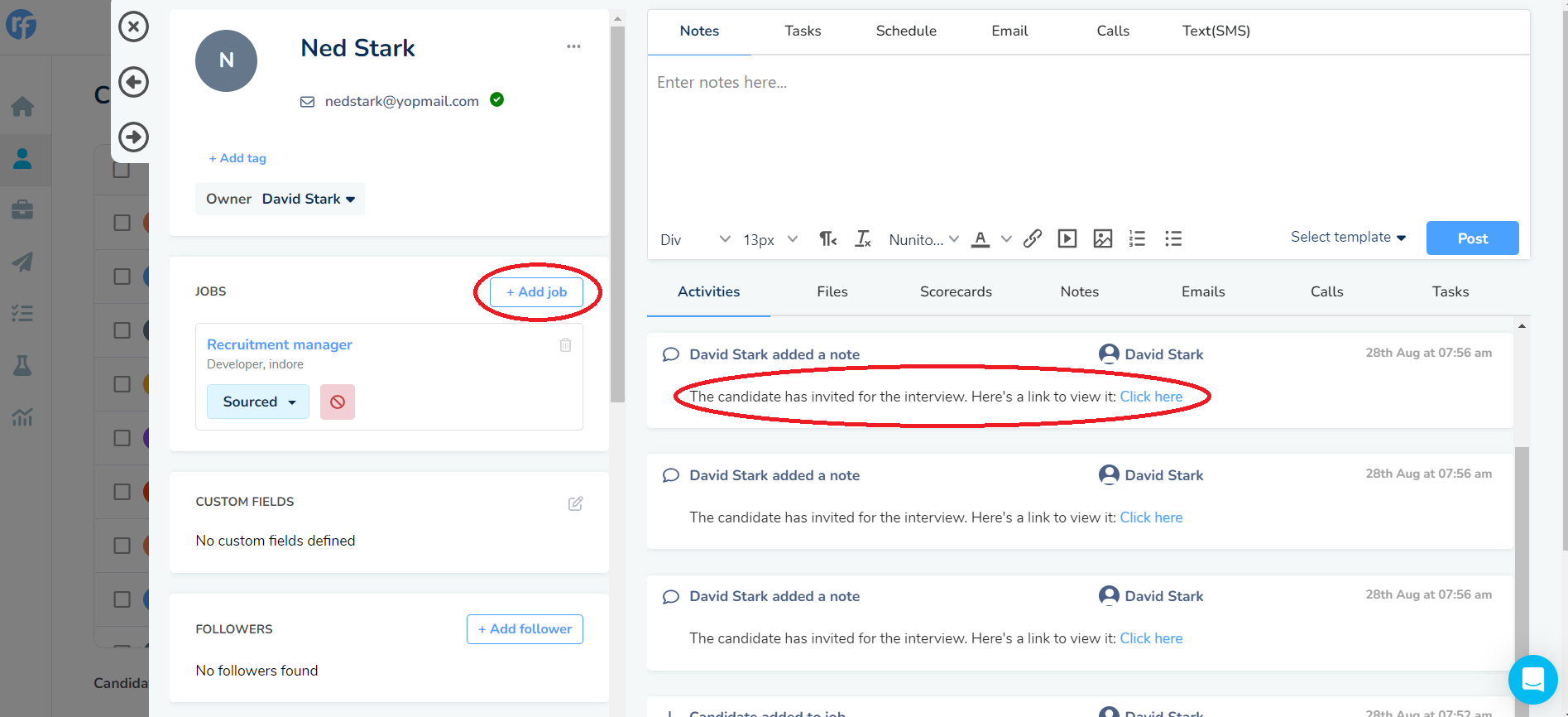Open the Nunito font family dropdown

pyautogui.click(x=923, y=239)
